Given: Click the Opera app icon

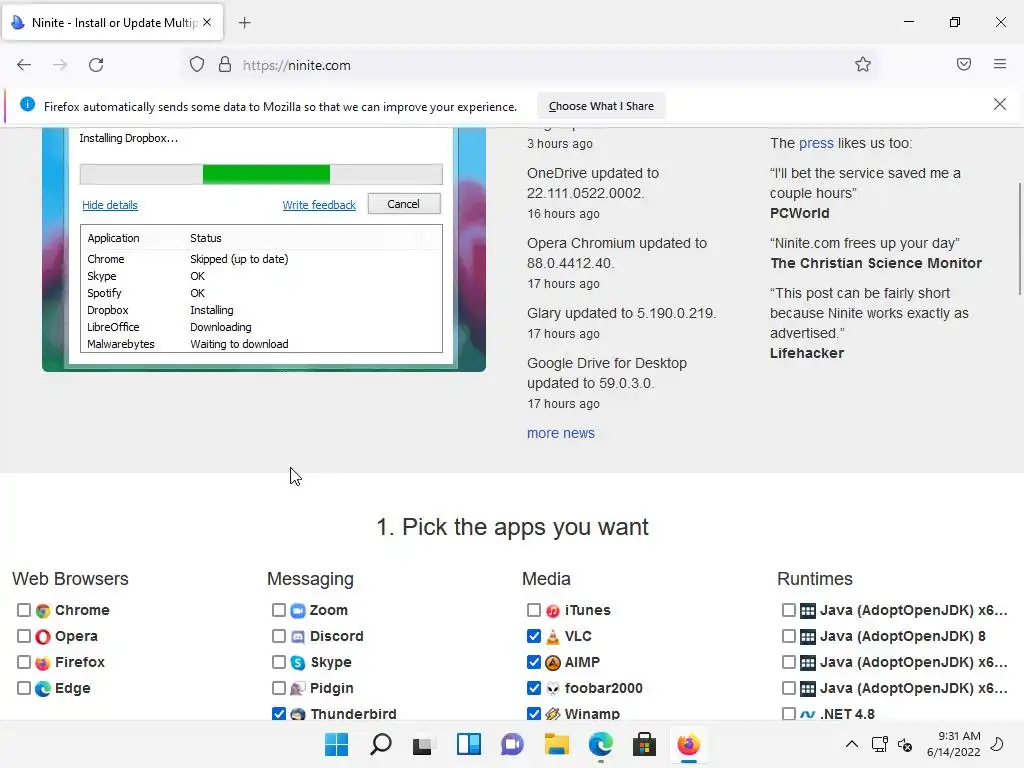Looking at the screenshot, I should pos(43,637).
